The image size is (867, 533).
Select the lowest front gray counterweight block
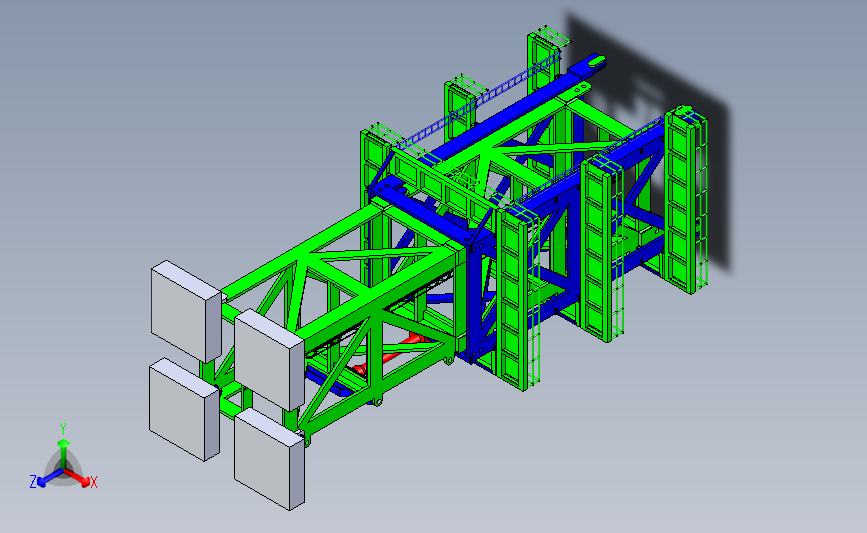pyautogui.click(x=269, y=459)
